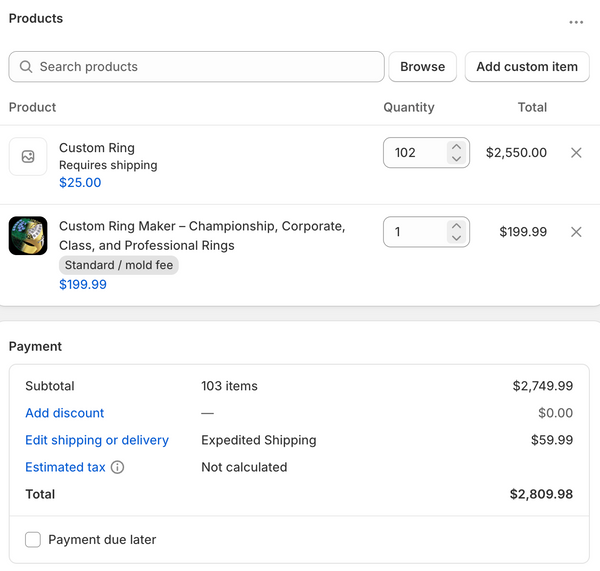Open the Add discount link
The width and height of the screenshot is (600, 571).
click(65, 413)
